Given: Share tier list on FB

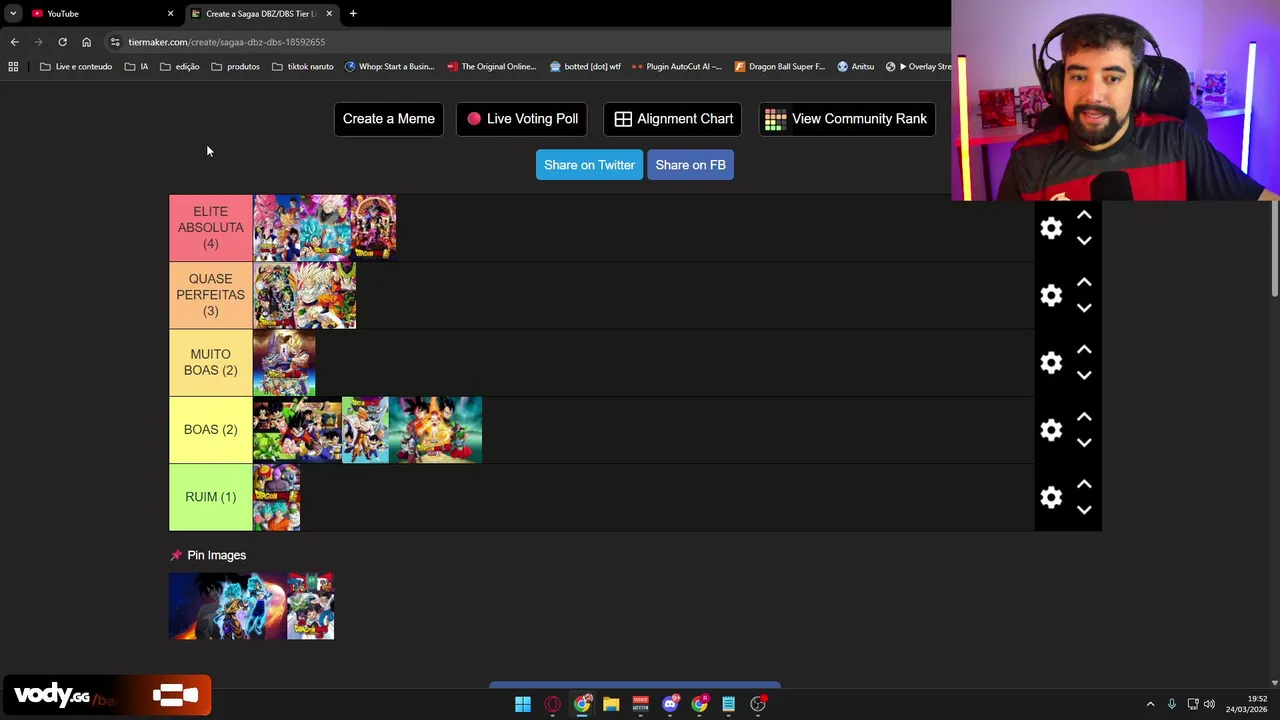Looking at the screenshot, I should coord(690,165).
